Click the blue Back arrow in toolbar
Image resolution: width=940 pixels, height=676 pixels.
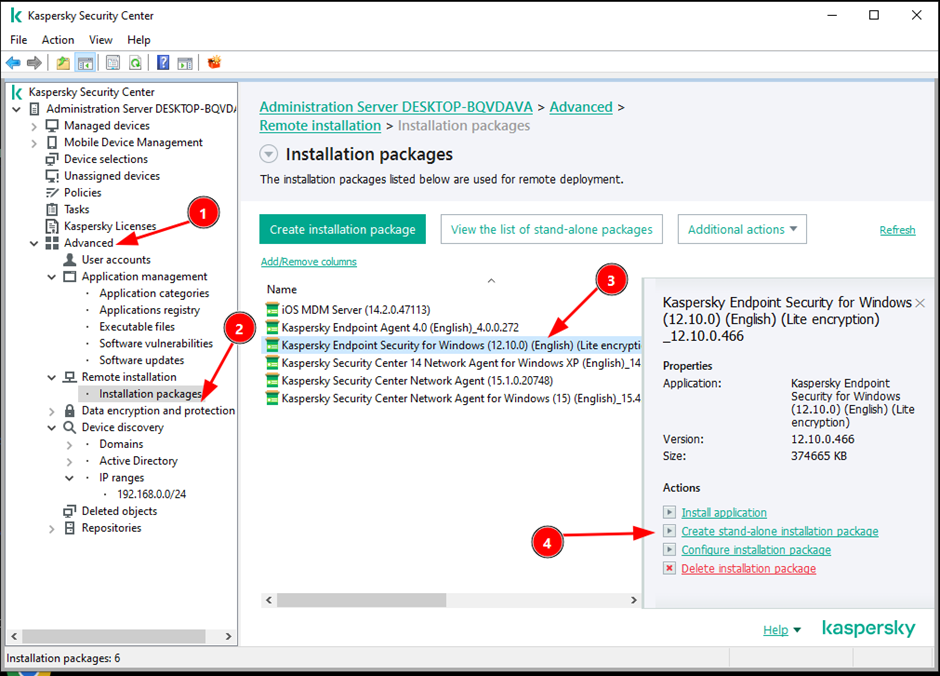click(x=13, y=62)
